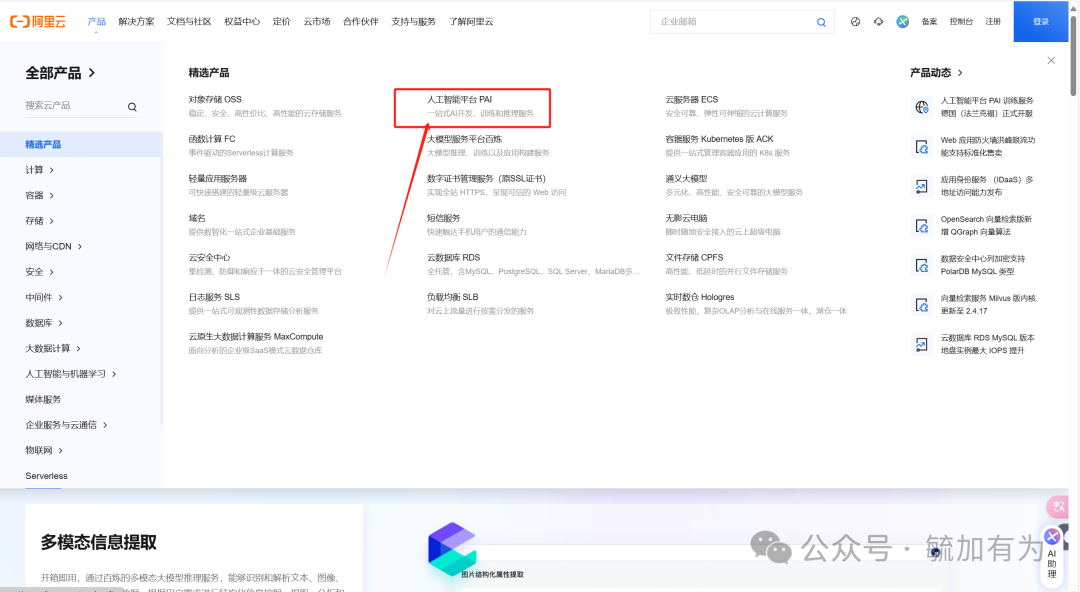Click the magnifier icon beside 搜索云产品

click(132, 107)
